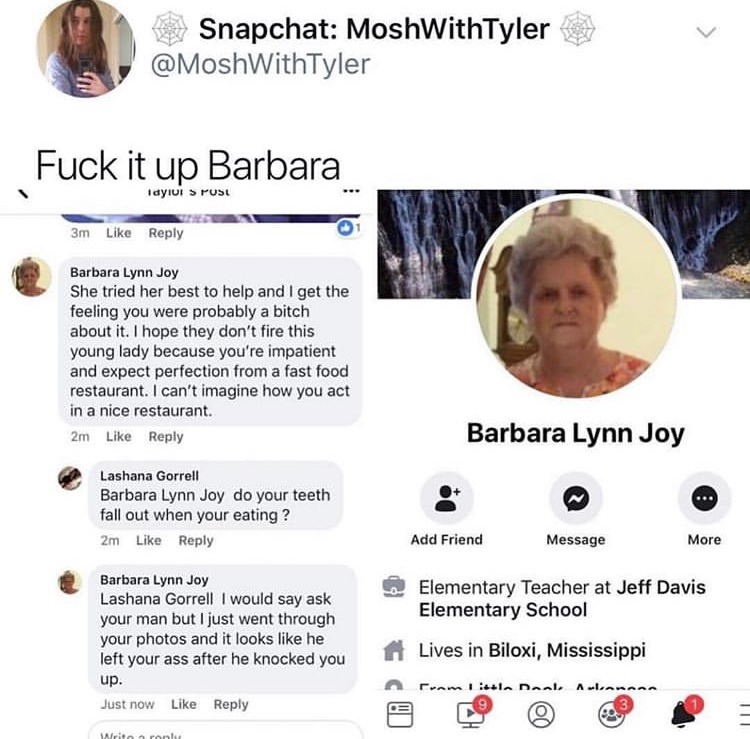The width and height of the screenshot is (750, 739).
Task: Open the Watch video tab icon
Action: (x=471, y=713)
